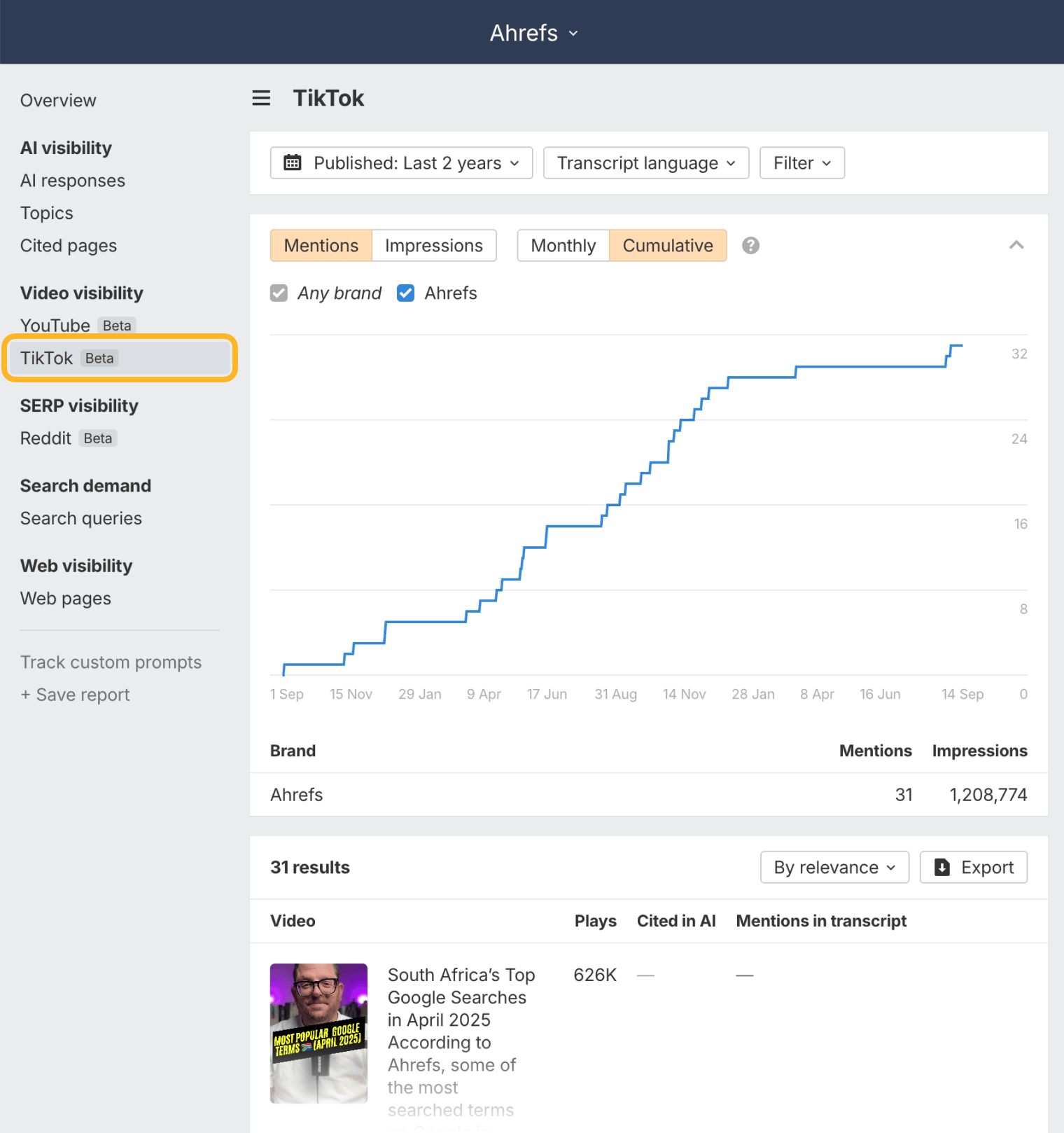This screenshot has width=1064, height=1133.
Task: Click the 1,208,774 impressions value
Action: click(x=988, y=795)
